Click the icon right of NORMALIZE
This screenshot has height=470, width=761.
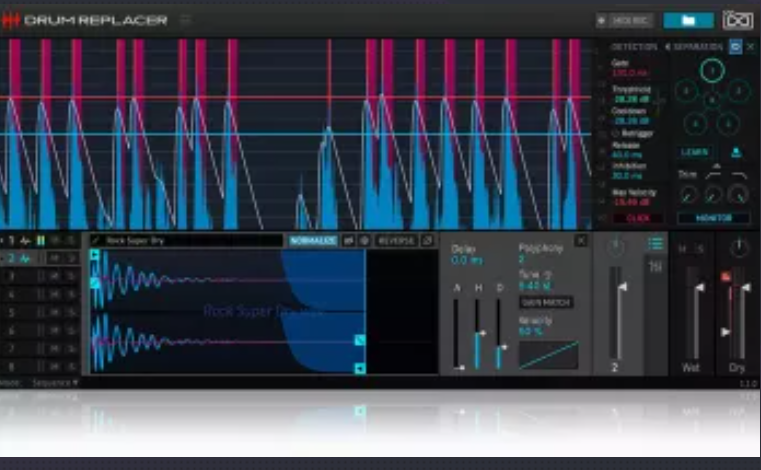point(348,240)
